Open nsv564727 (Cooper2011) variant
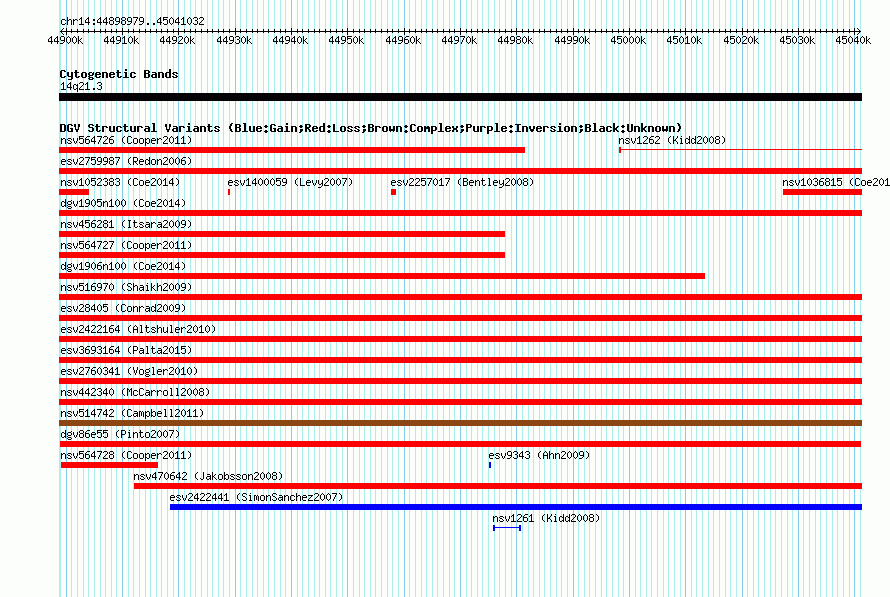Screen dimensions: 890x597 [x=126, y=245]
